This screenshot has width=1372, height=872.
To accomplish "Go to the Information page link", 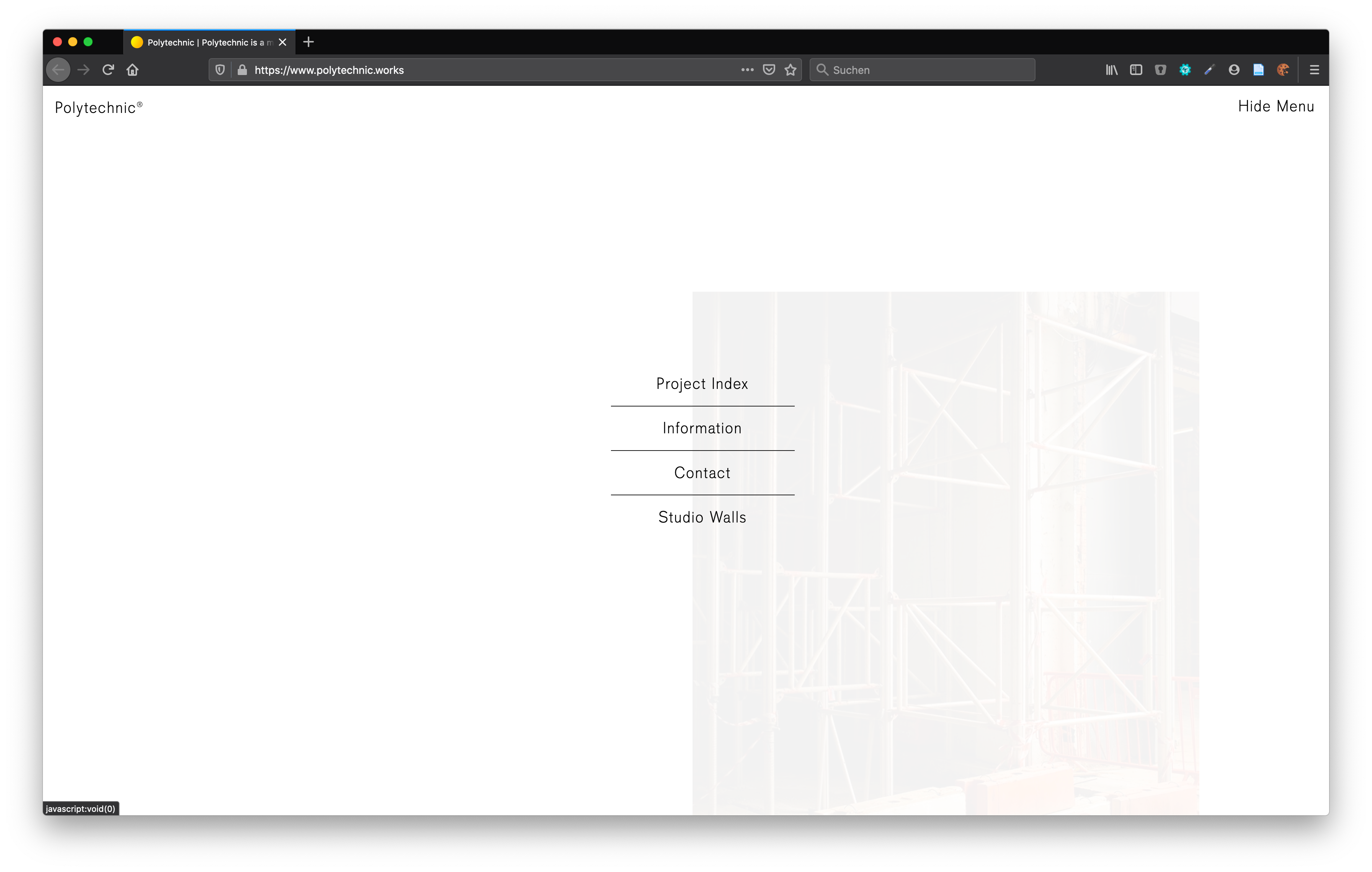I will 702,428.
